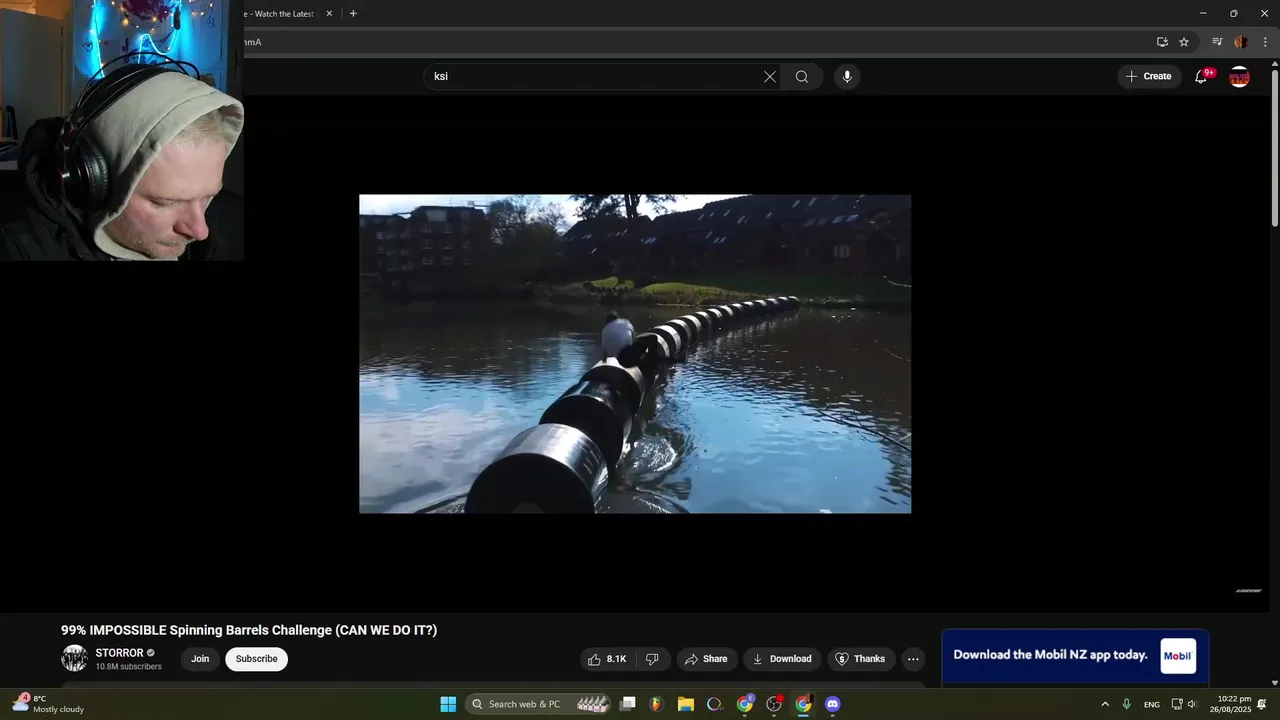Click the Join membership button

pyautogui.click(x=200, y=659)
